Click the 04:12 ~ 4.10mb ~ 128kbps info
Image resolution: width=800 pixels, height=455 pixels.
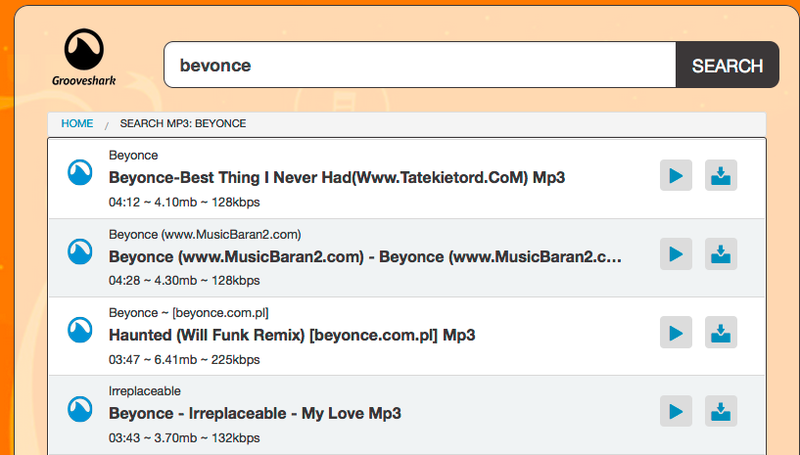(184, 203)
